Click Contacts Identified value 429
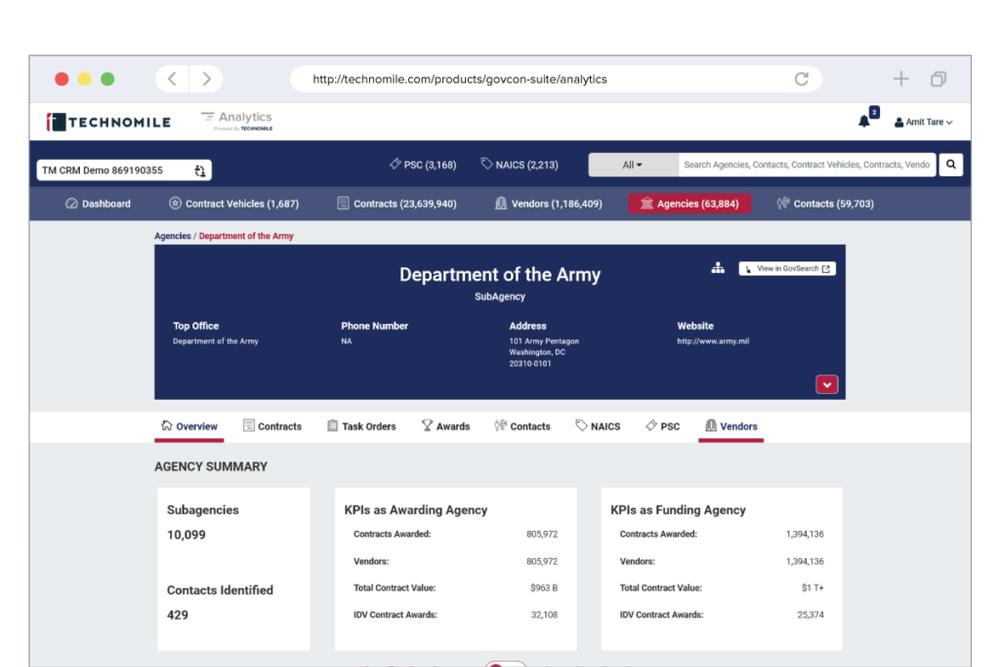 coord(177,615)
